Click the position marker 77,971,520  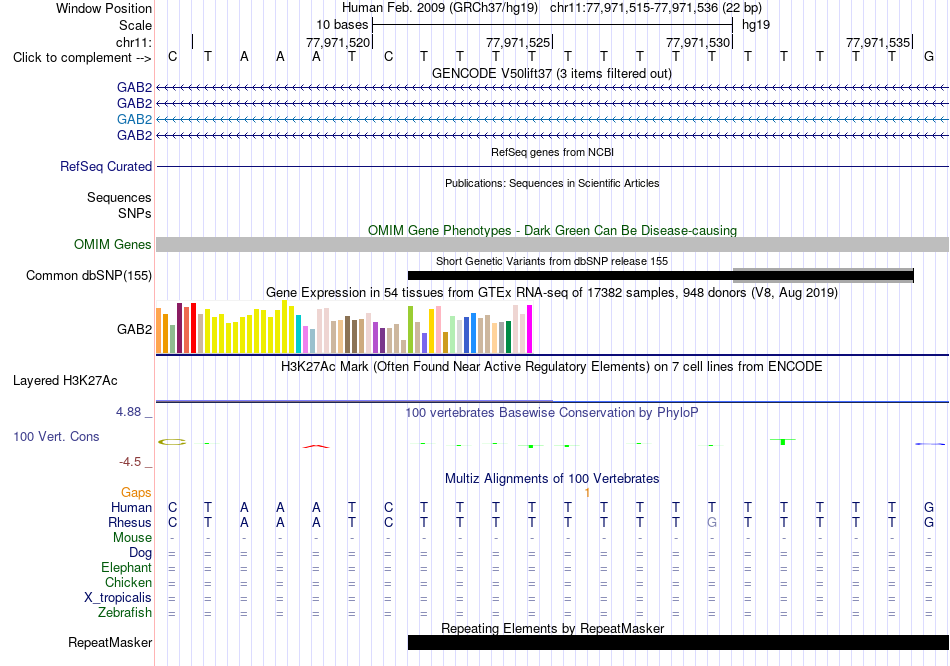coord(338,42)
